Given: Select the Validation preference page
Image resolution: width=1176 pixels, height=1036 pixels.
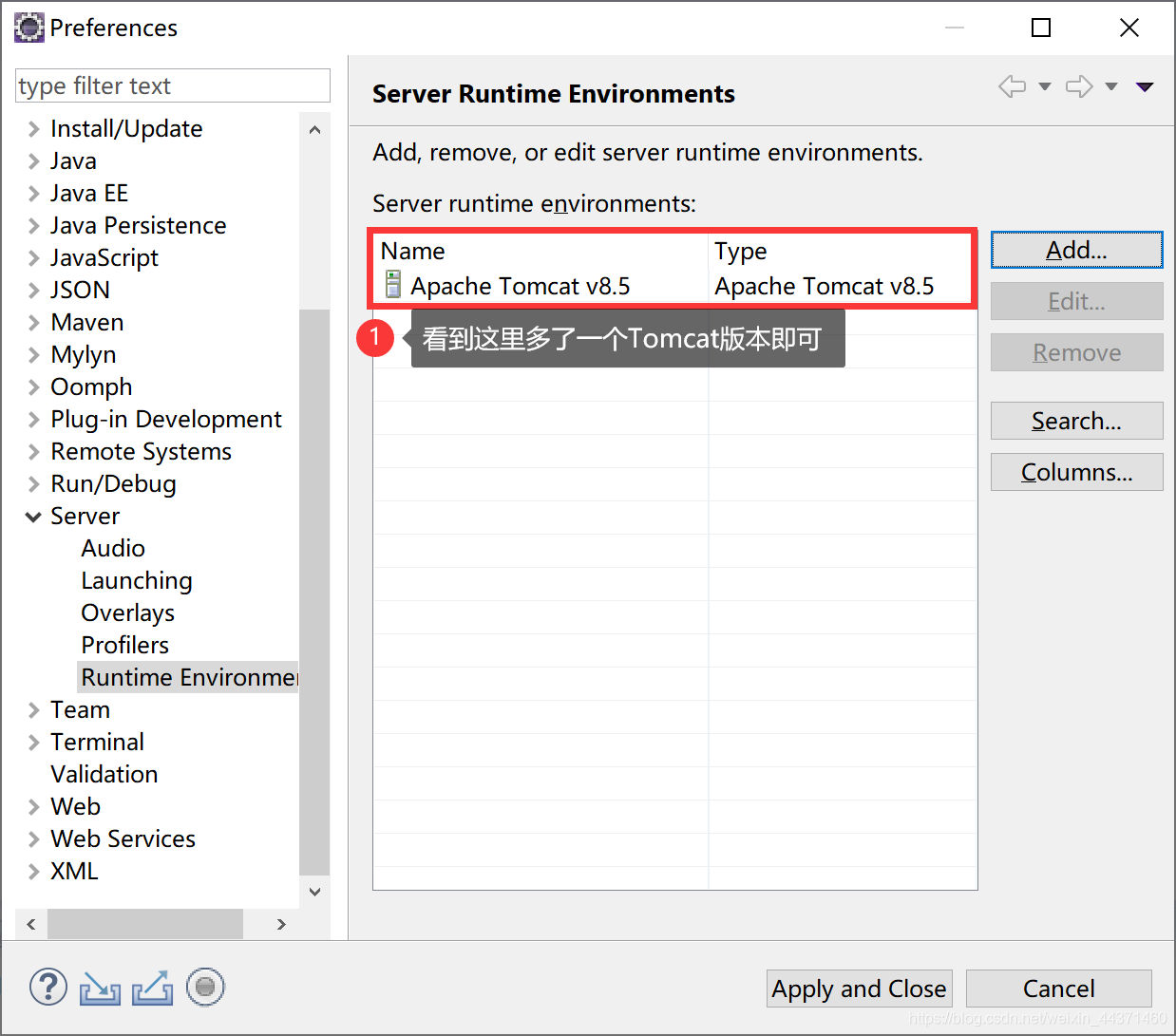Looking at the screenshot, I should tap(104, 775).
